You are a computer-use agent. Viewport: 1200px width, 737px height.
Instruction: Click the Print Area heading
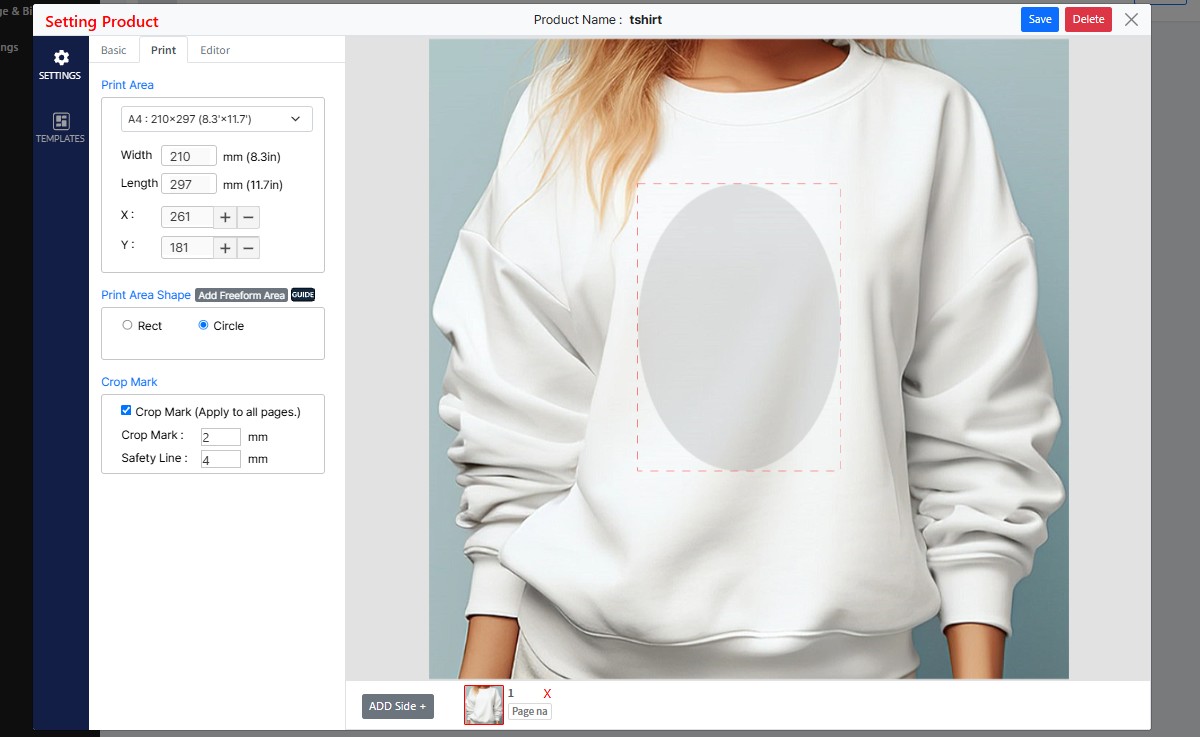coord(128,85)
